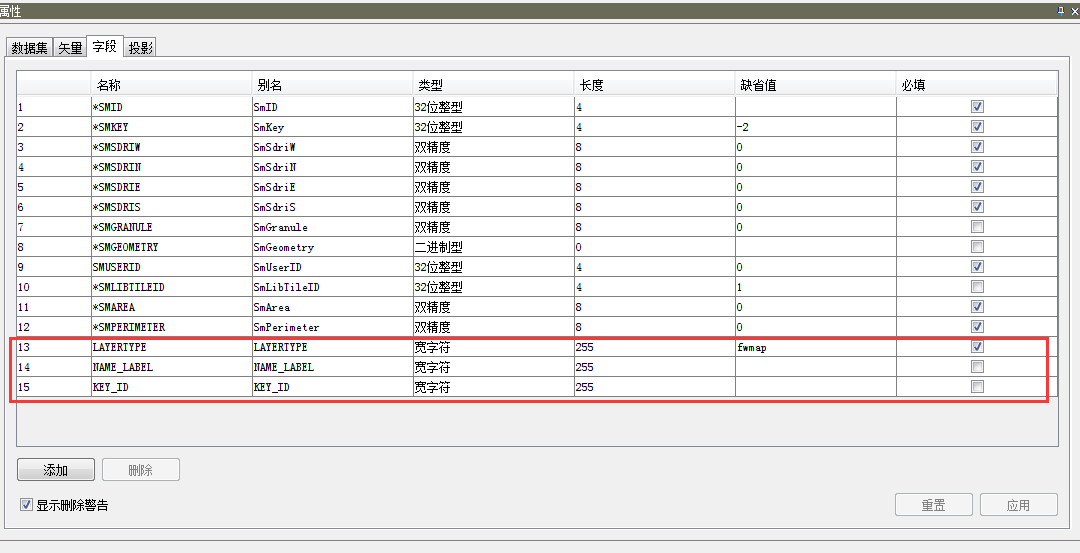The height and width of the screenshot is (553, 1080).
Task: Select row number 13 in the field table
Action: click(x=52, y=347)
